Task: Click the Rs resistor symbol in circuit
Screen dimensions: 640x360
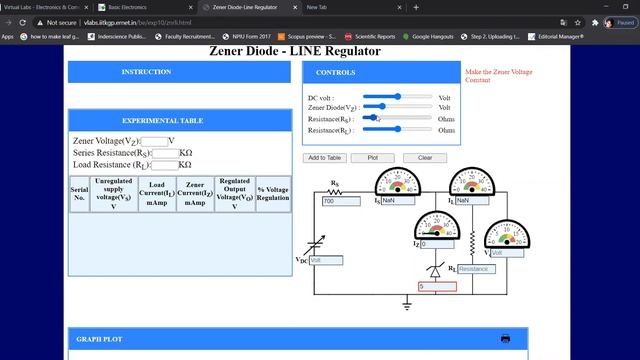Action: 335,191
